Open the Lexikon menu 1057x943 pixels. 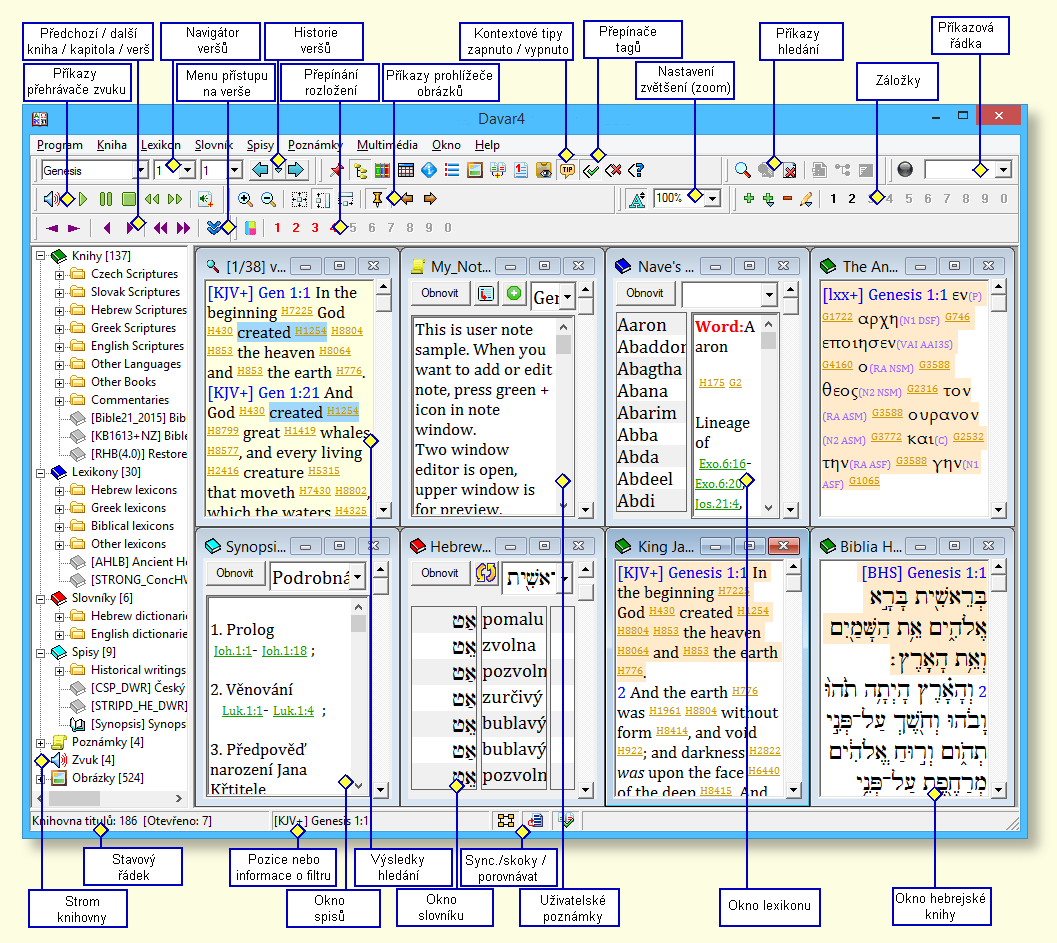click(161, 145)
